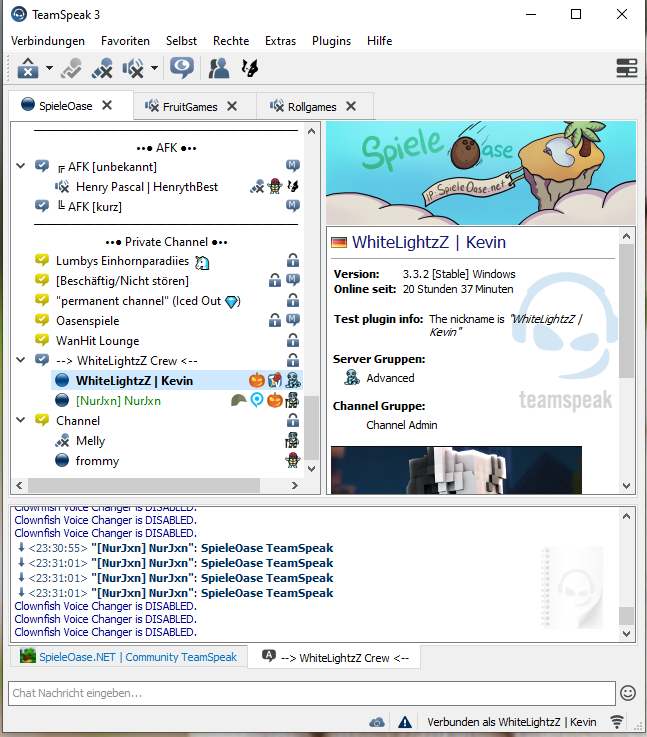Select user [NurJxn] NurJxn

(118, 401)
